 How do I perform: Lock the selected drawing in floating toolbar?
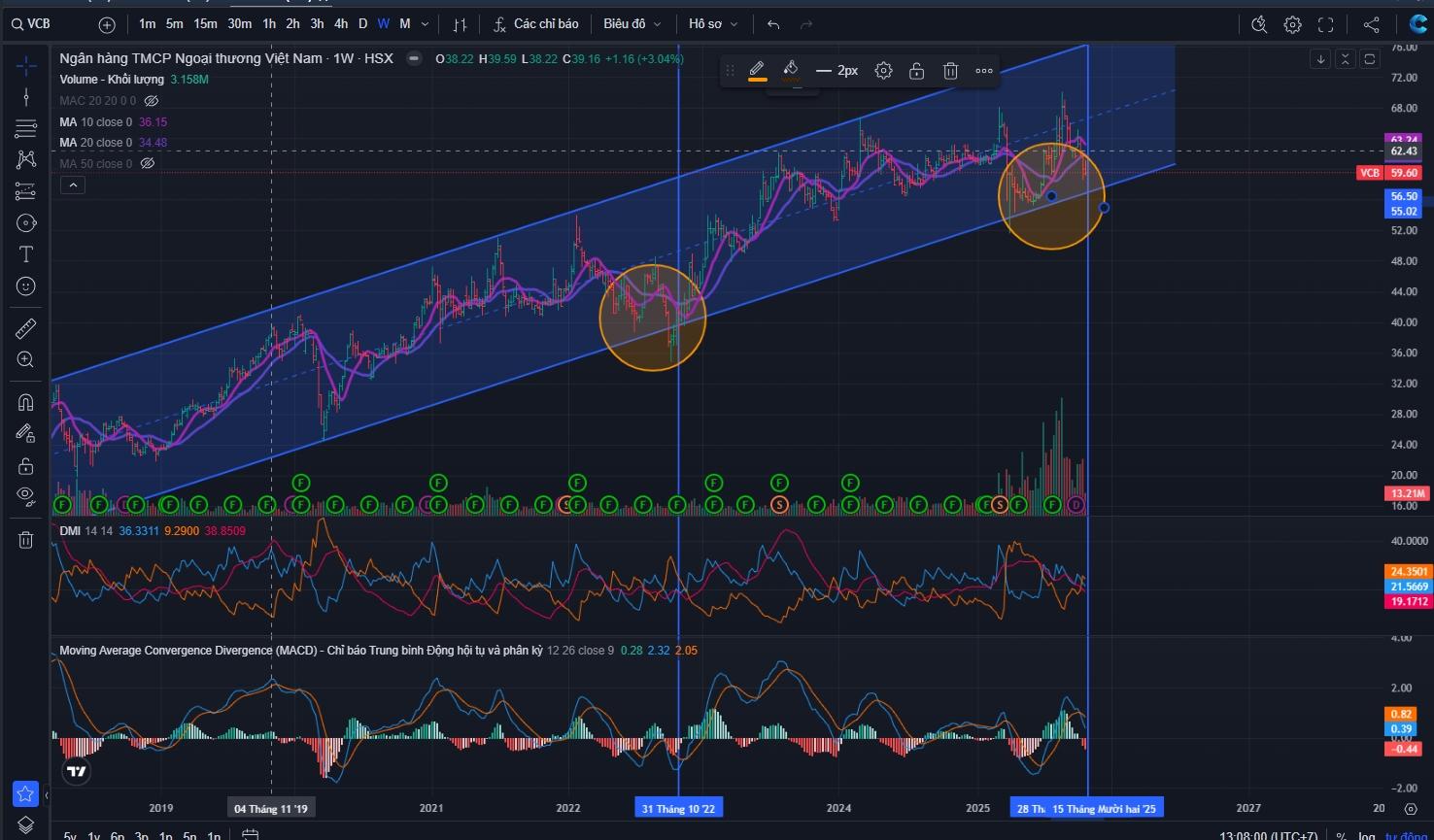(916, 70)
